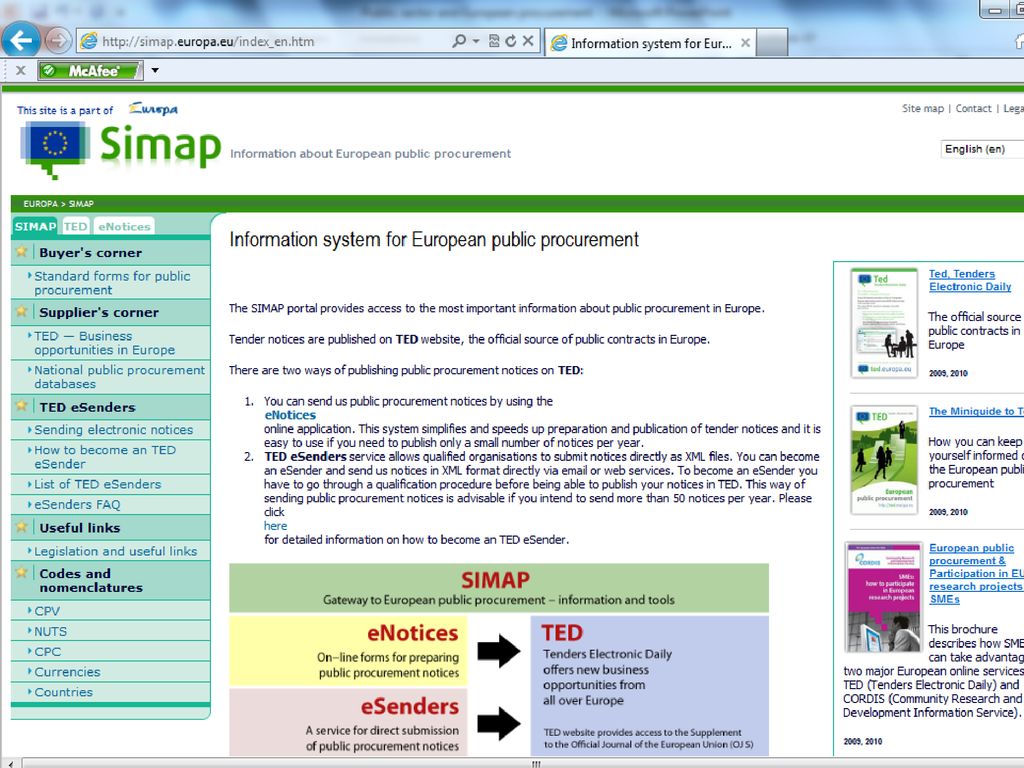Click the address bar URL simap.europa.eu
Viewport: 1024px width, 768px height.
(208, 42)
